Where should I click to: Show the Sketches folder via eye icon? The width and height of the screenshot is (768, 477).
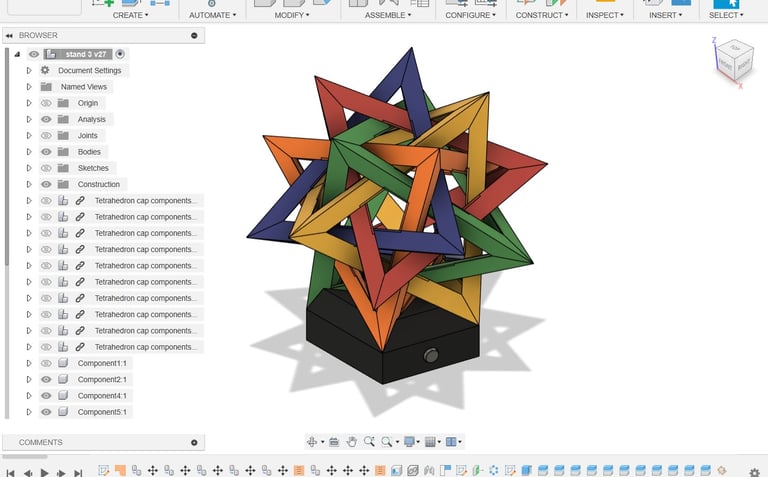[46, 168]
